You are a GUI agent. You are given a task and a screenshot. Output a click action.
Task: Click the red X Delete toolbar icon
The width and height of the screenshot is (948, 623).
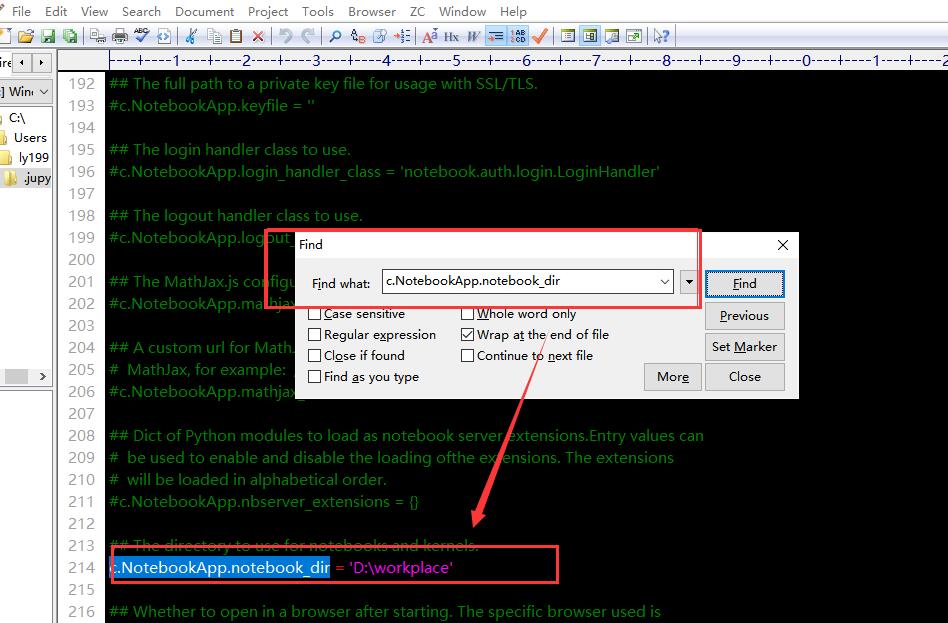[258, 36]
